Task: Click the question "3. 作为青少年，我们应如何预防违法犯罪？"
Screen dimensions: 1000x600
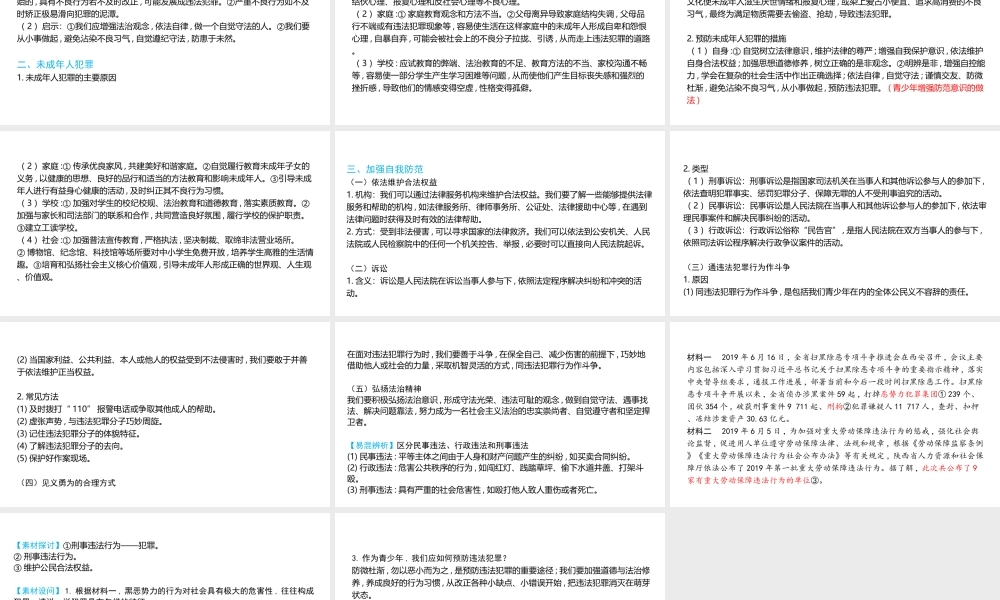Action: (x=429, y=559)
